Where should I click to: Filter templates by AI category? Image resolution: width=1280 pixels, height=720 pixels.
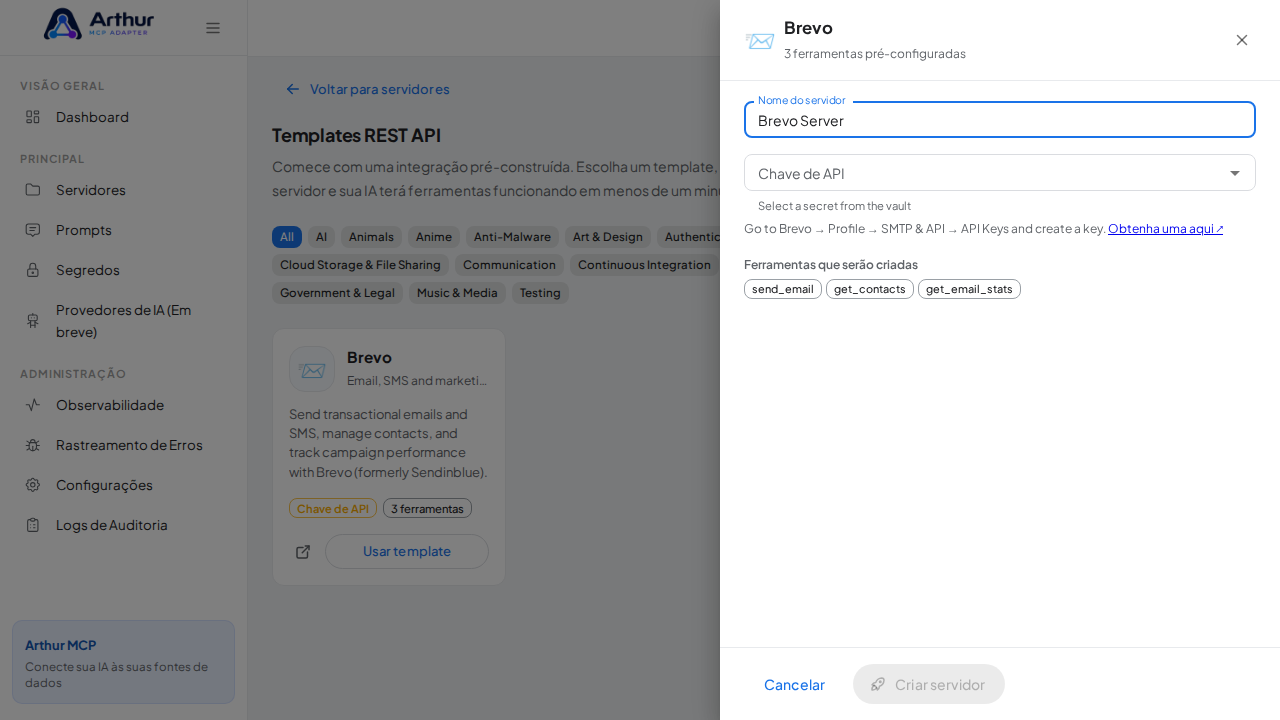pyautogui.click(x=321, y=237)
